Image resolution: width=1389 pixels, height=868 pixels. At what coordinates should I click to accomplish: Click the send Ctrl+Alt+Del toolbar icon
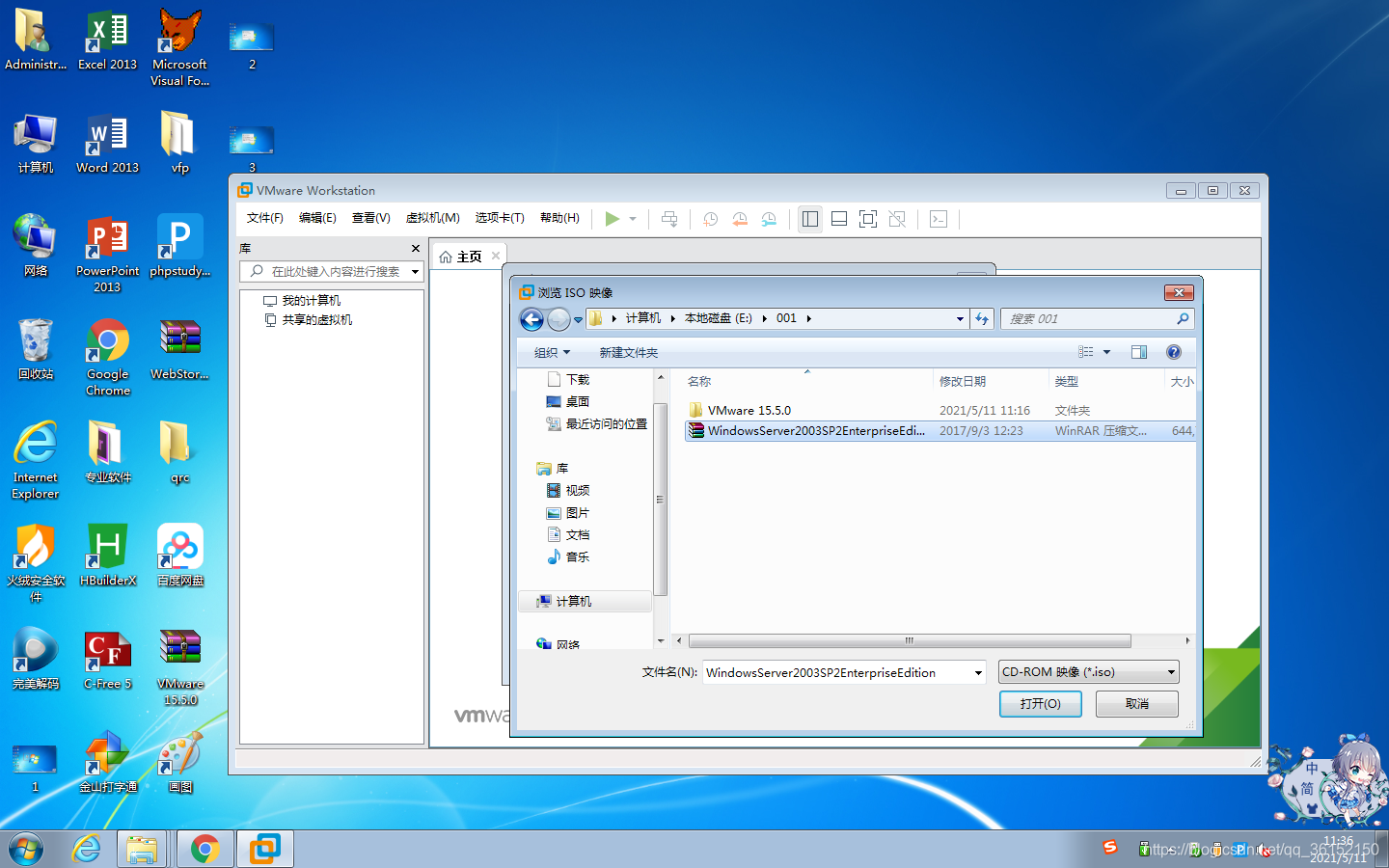tap(669, 219)
